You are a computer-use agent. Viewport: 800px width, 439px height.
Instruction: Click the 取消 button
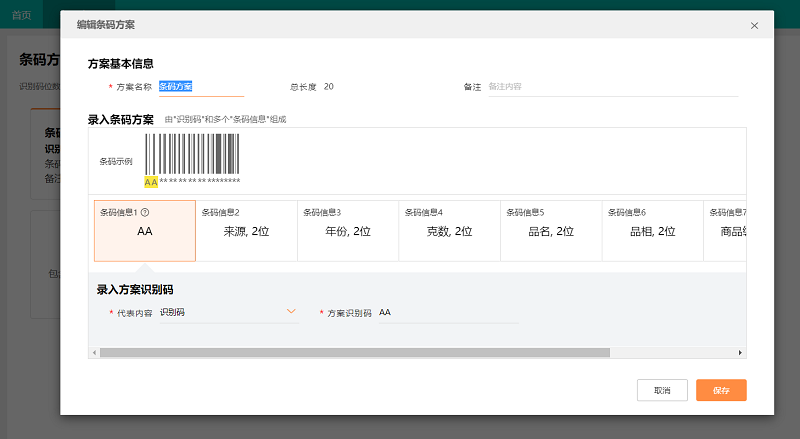pyautogui.click(x=662, y=390)
